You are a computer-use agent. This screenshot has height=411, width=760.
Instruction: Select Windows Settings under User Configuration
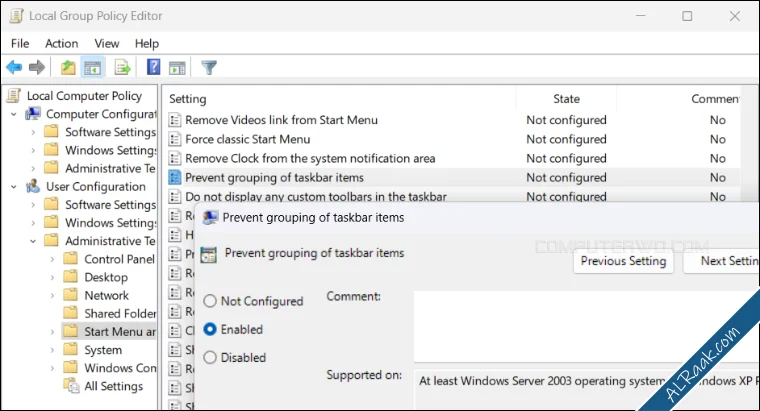(111, 223)
